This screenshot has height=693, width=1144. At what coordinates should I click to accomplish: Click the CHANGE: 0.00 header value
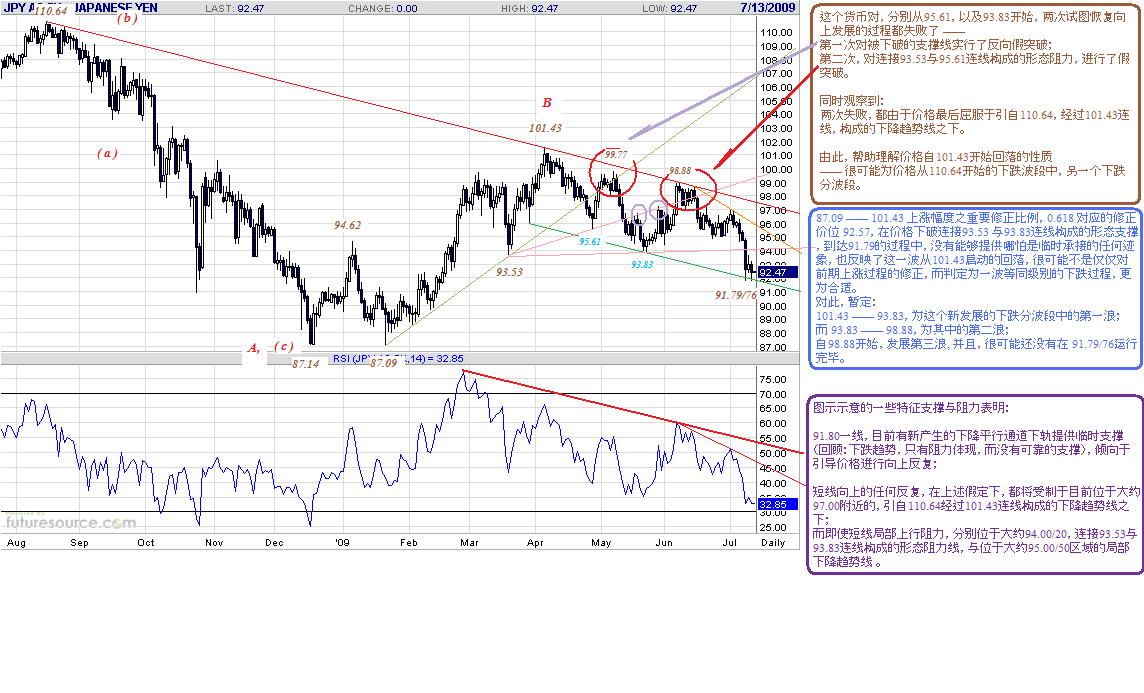click(382, 8)
